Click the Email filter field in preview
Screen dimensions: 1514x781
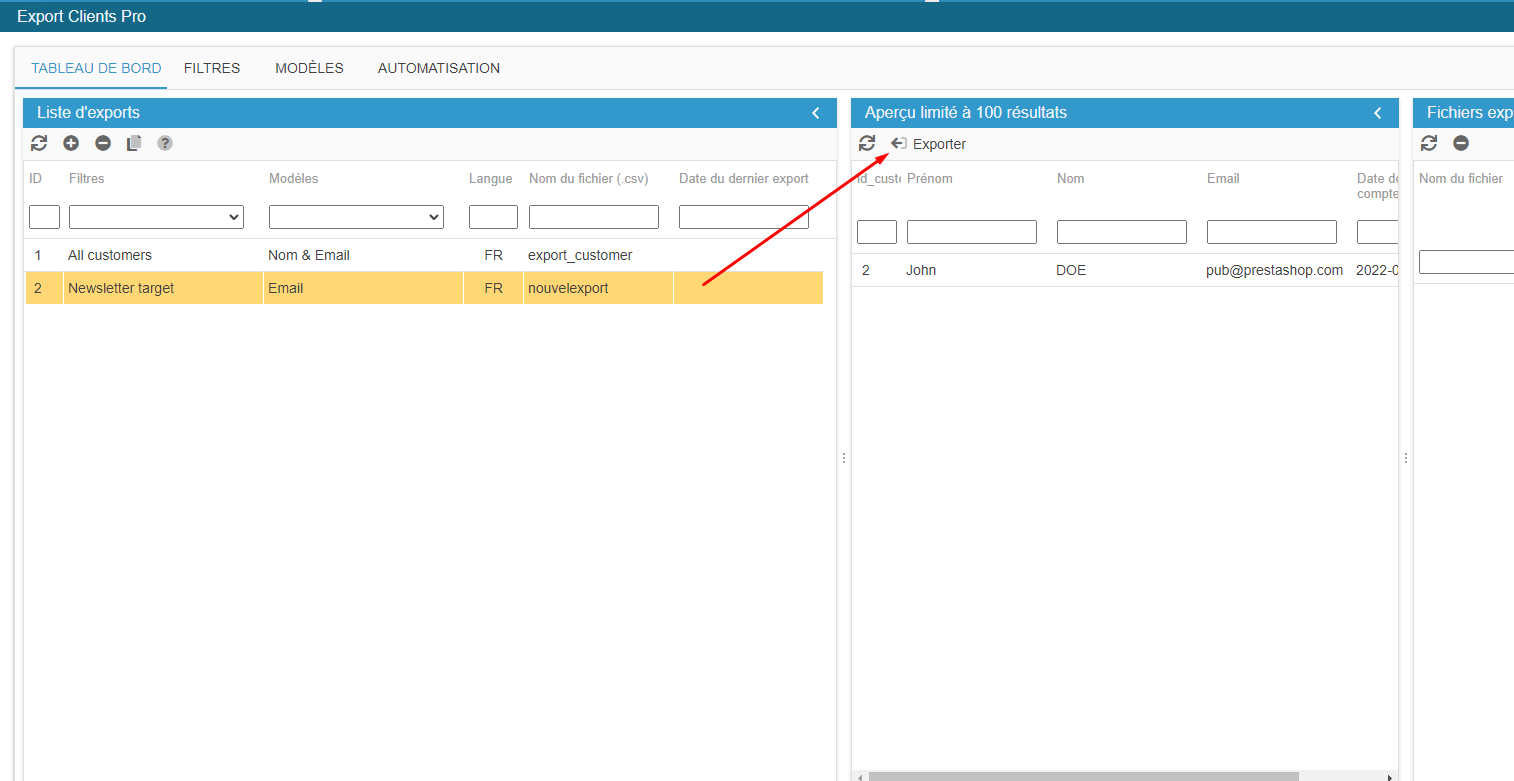1272,232
